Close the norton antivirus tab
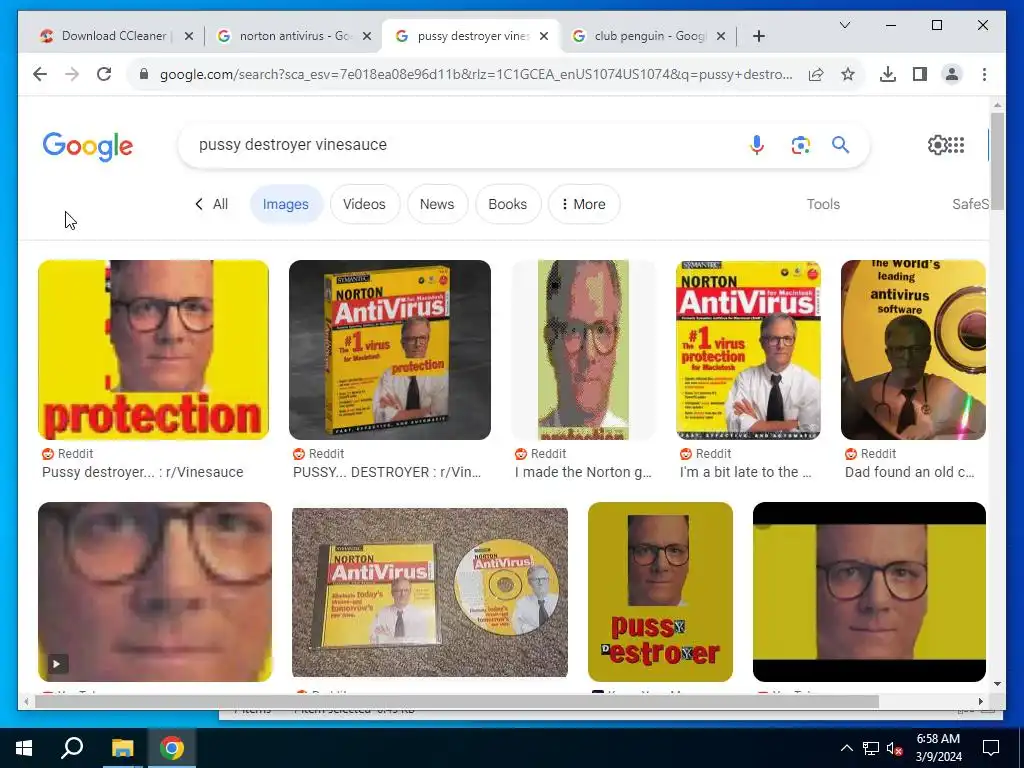This screenshot has width=1024, height=768. pyautogui.click(x=367, y=36)
